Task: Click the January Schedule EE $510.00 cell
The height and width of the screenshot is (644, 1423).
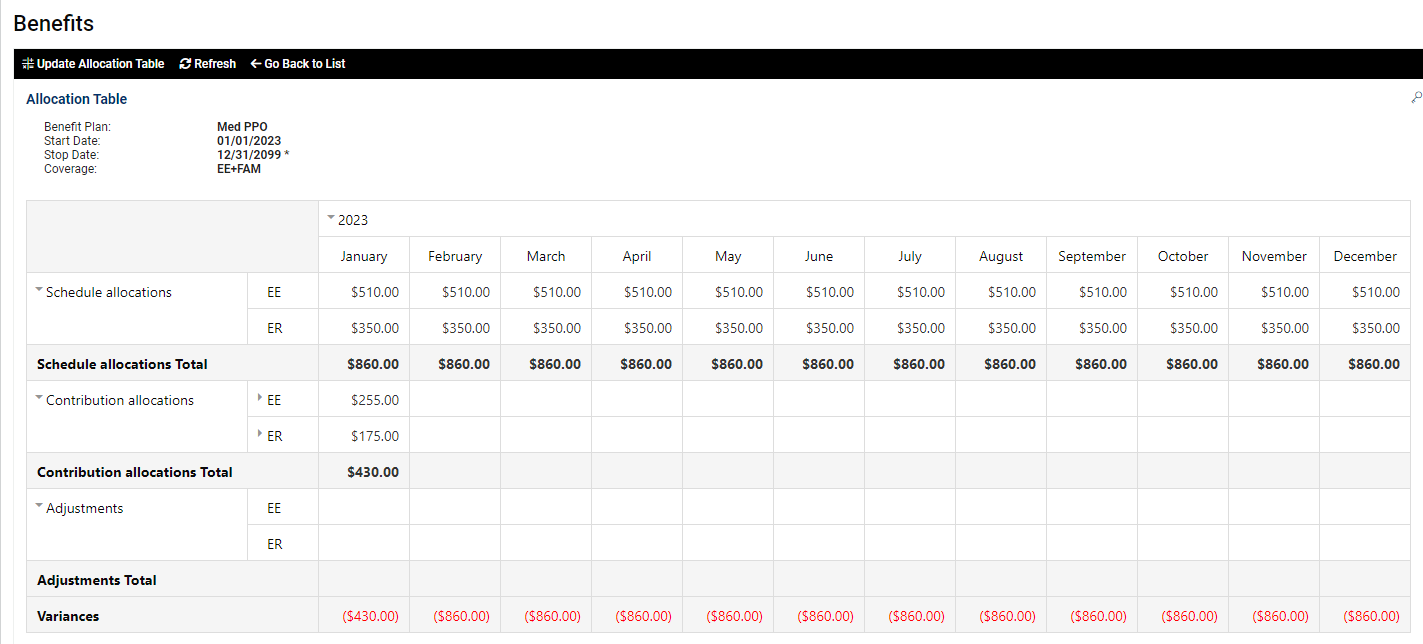Action: [x=364, y=292]
